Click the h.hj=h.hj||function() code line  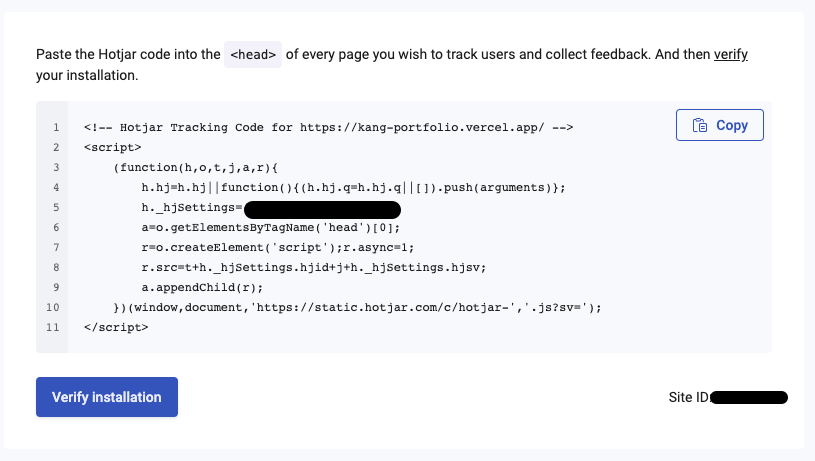[x=353, y=187]
